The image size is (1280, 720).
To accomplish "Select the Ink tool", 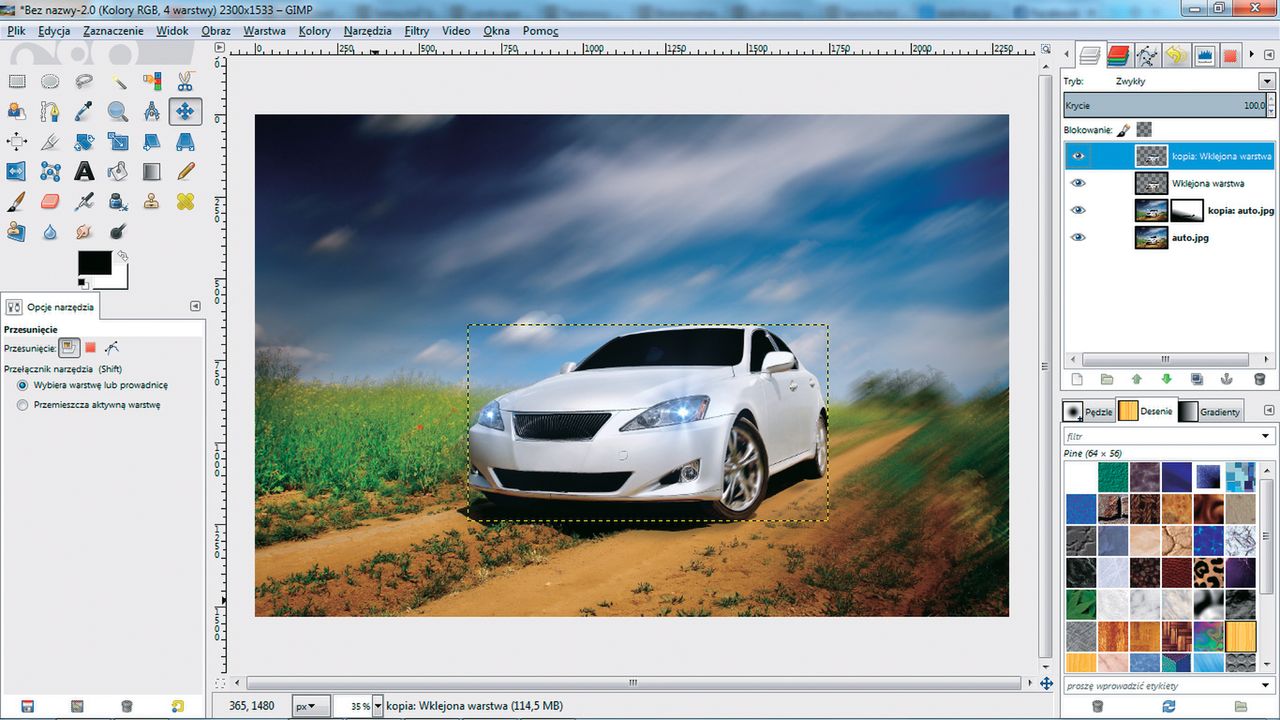I will click(x=118, y=201).
